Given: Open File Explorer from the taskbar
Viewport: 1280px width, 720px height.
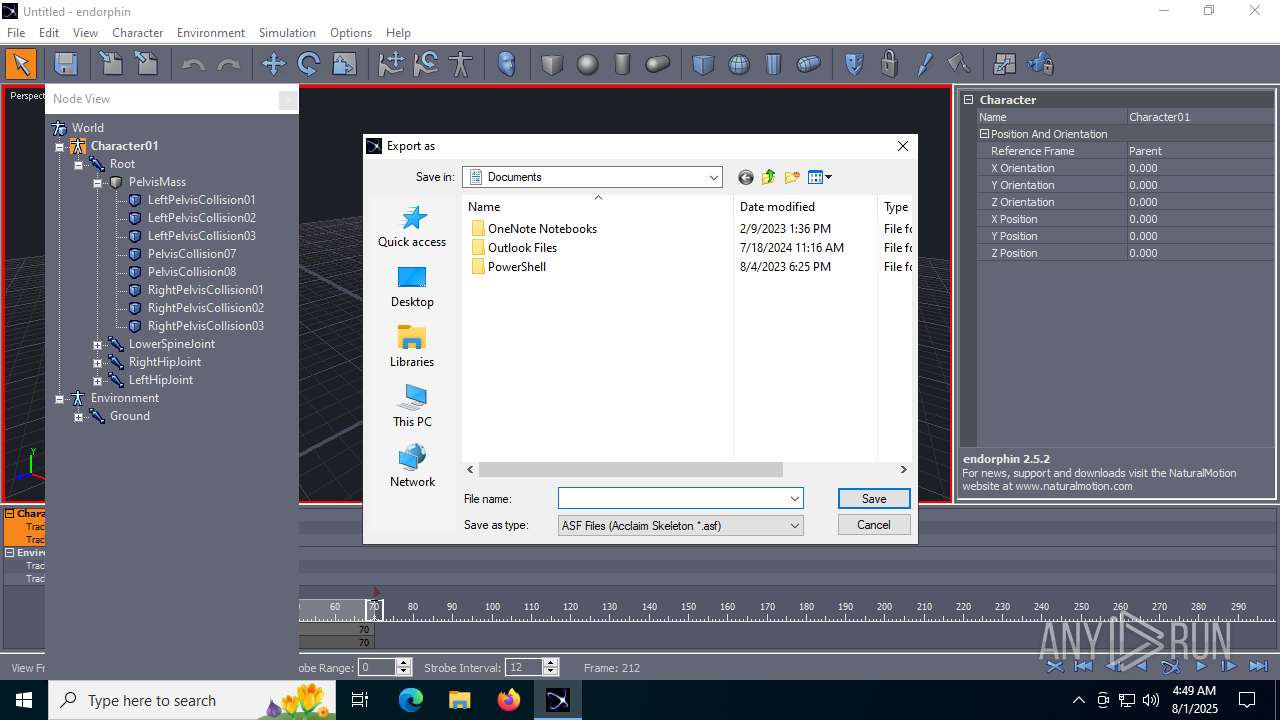Looking at the screenshot, I should pos(460,700).
